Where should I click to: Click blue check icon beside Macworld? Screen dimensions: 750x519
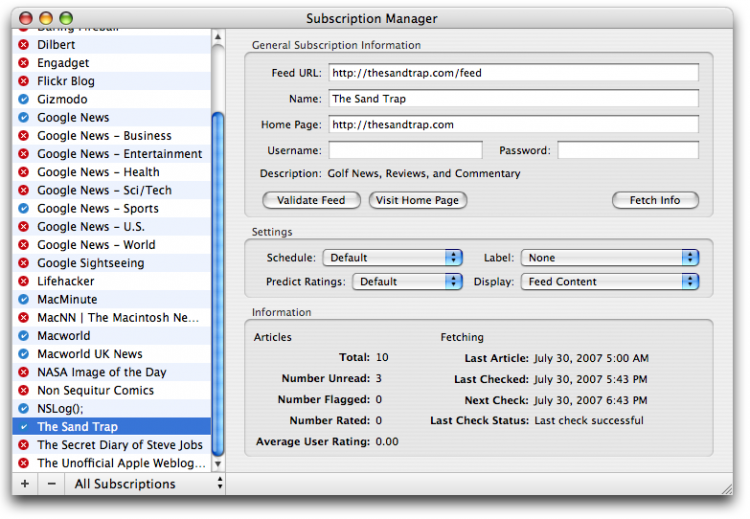tap(23, 335)
